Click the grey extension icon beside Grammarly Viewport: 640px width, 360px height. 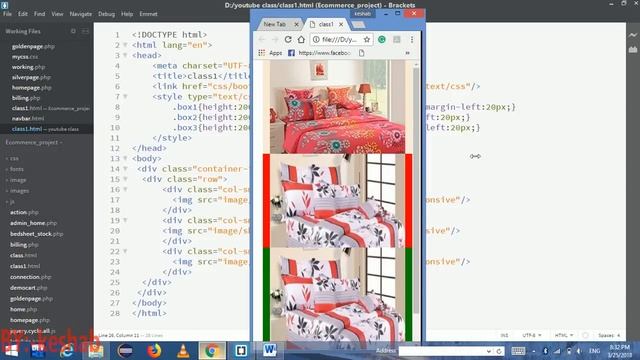tap(396, 40)
